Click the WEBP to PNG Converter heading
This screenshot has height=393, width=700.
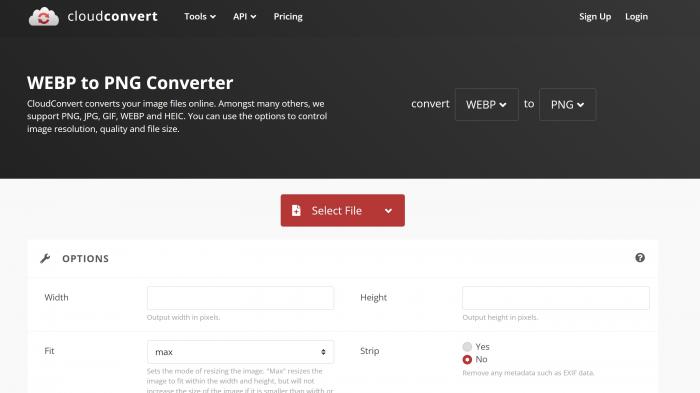(x=130, y=83)
